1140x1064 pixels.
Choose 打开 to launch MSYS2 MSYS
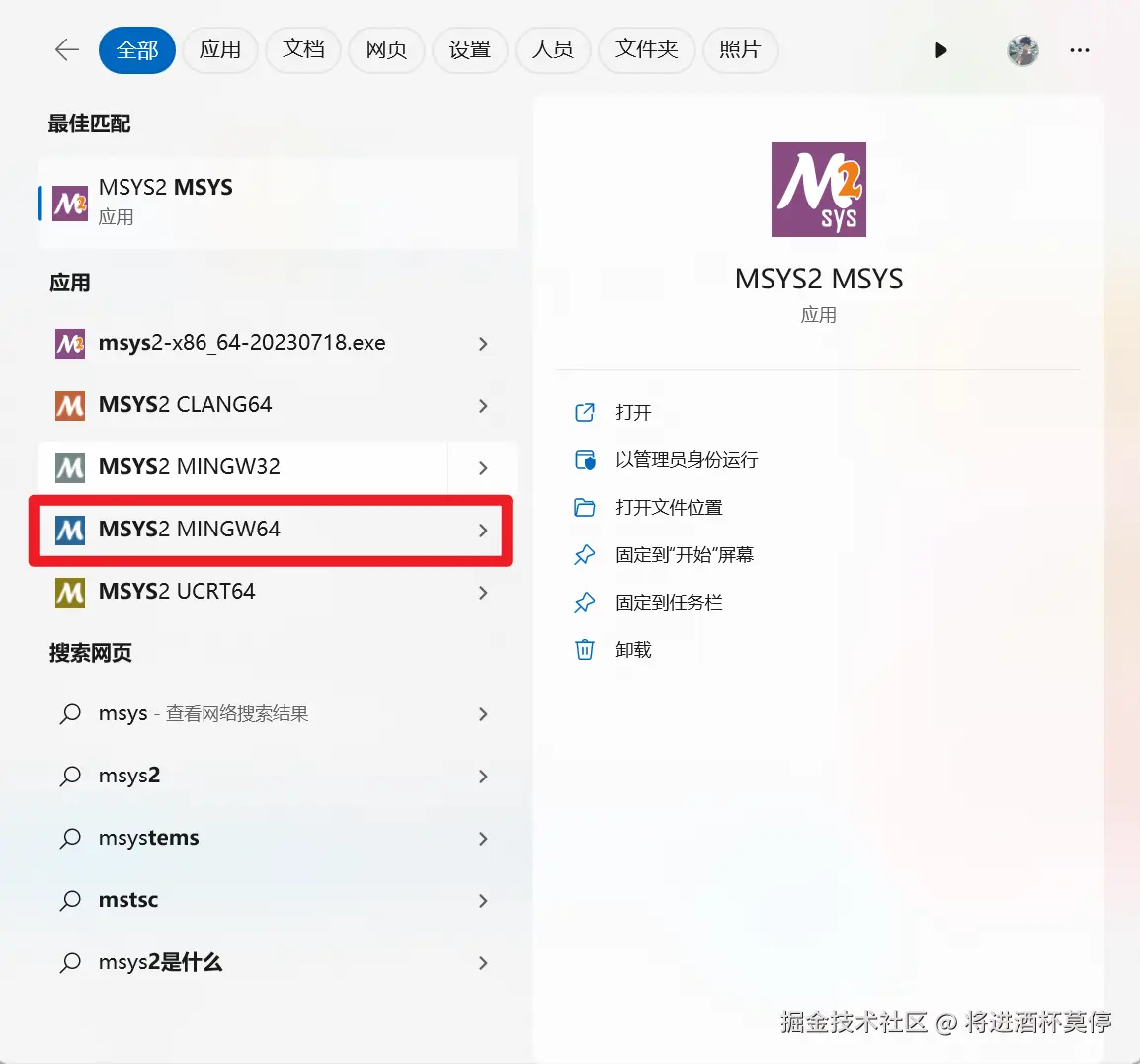tap(633, 412)
